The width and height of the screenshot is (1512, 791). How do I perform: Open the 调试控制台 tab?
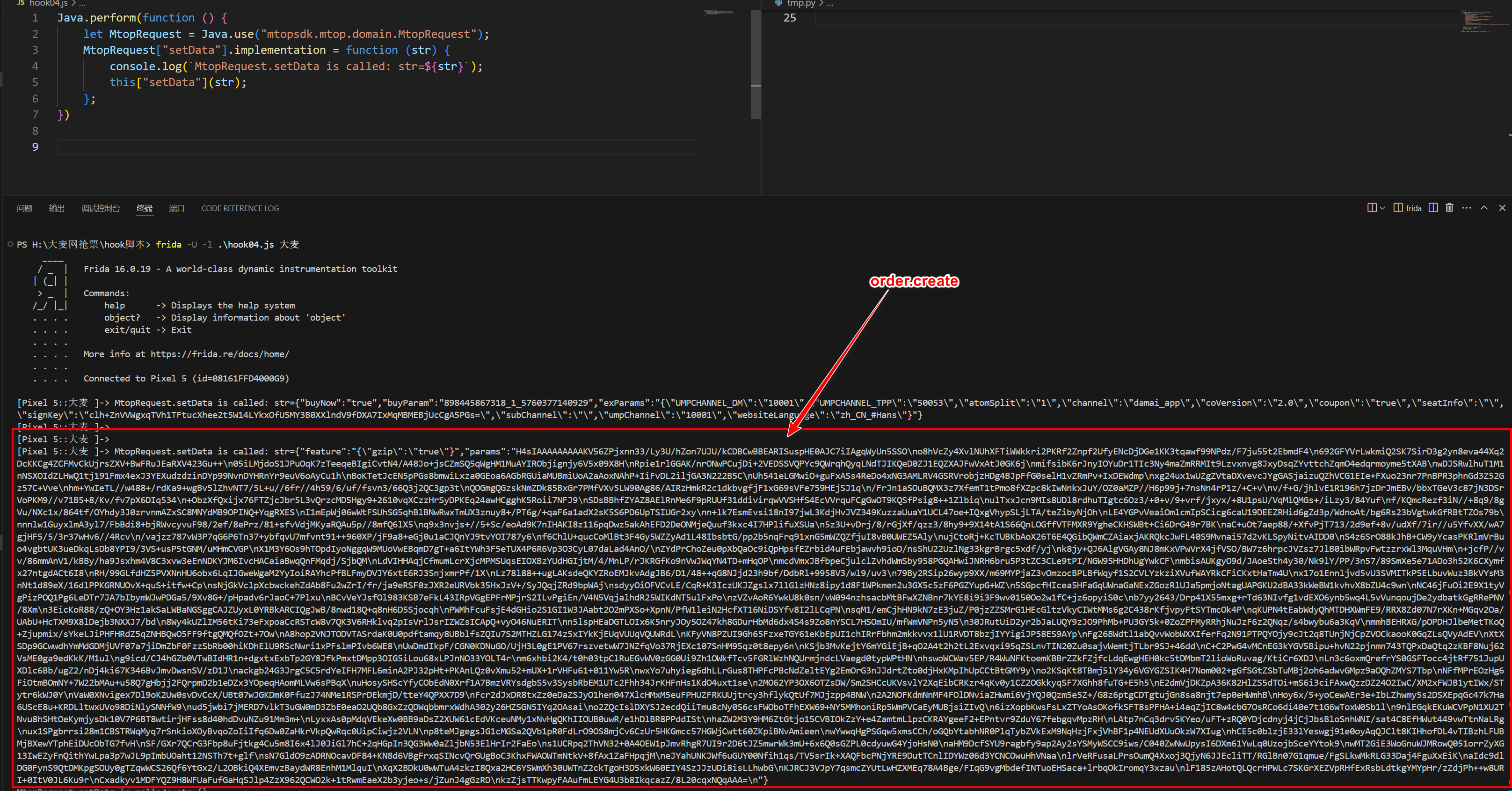101,208
